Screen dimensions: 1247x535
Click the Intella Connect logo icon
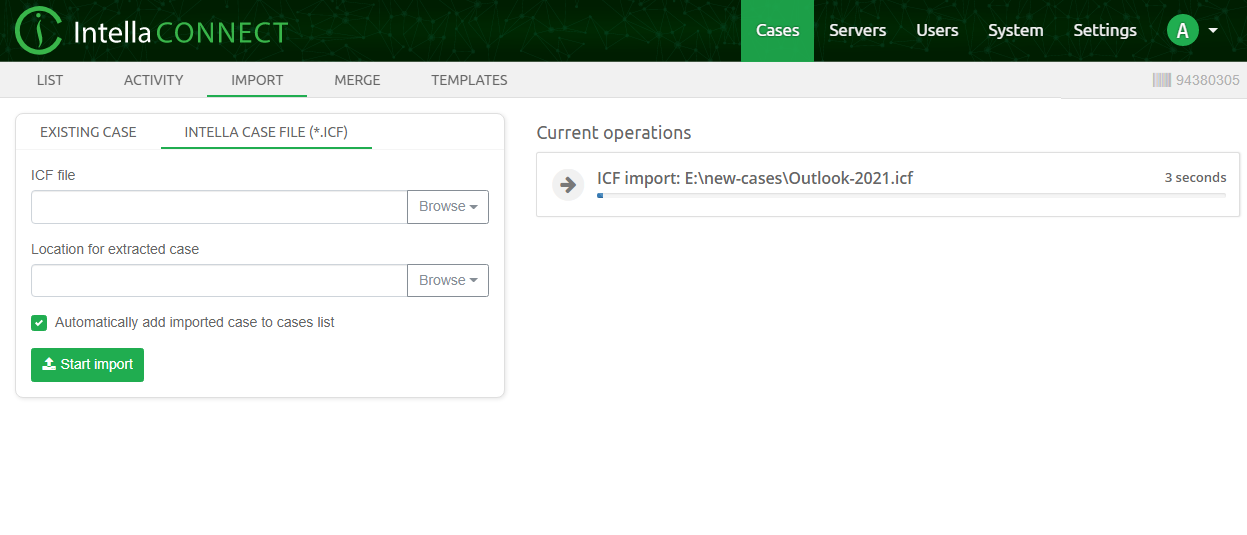tap(38, 31)
